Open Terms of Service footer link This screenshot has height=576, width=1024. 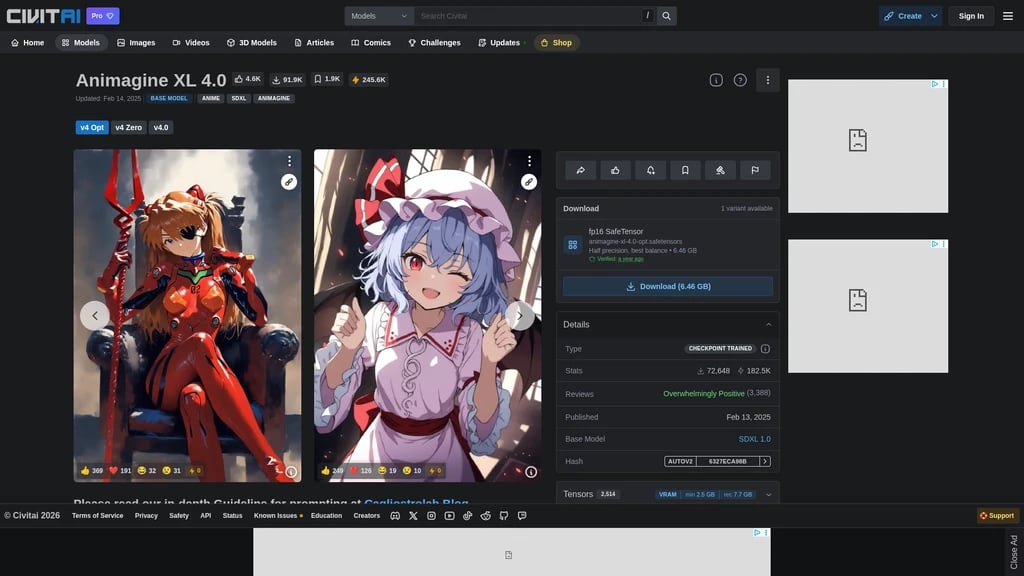[x=97, y=516]
